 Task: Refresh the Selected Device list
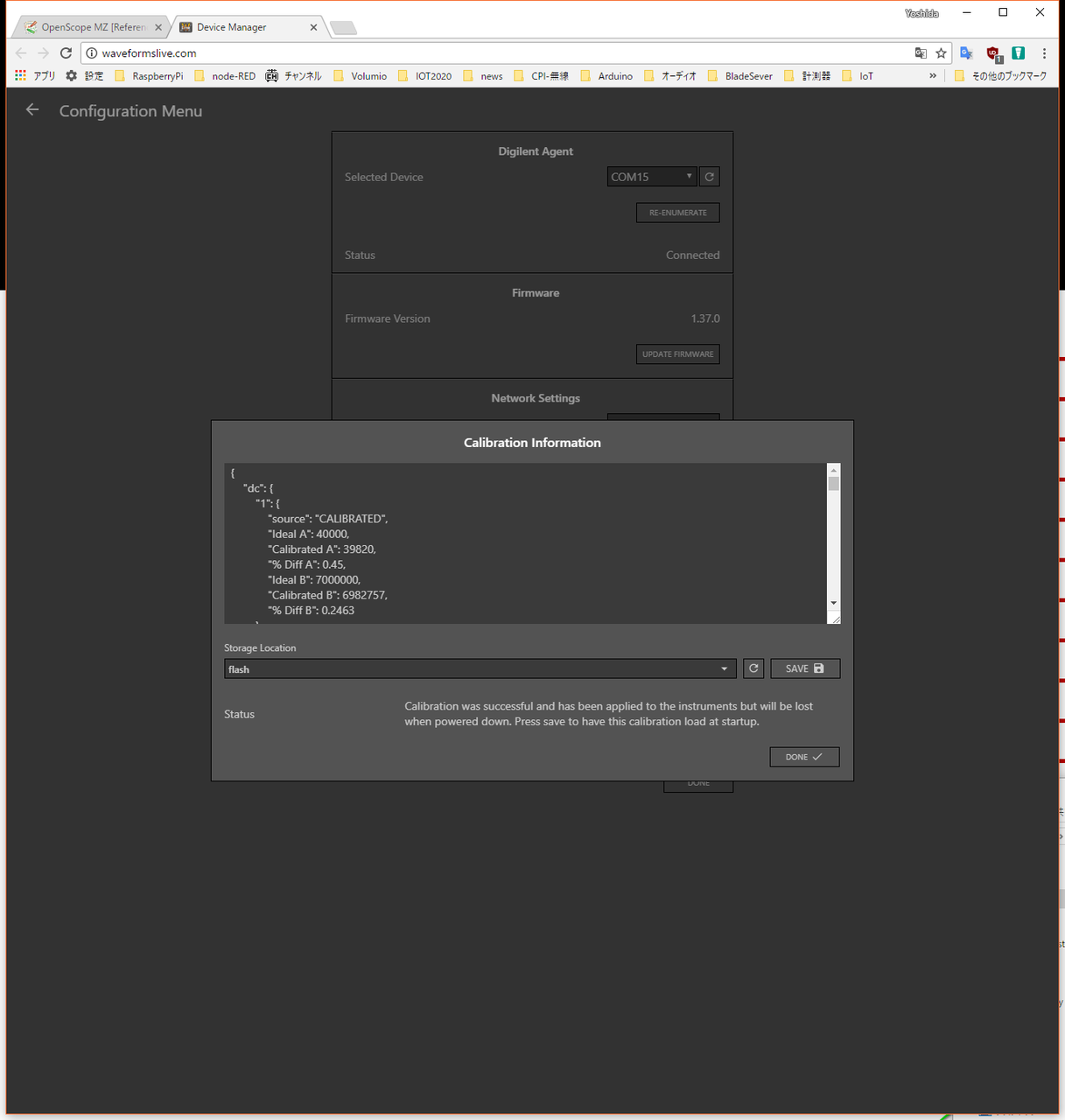point(710,177)
